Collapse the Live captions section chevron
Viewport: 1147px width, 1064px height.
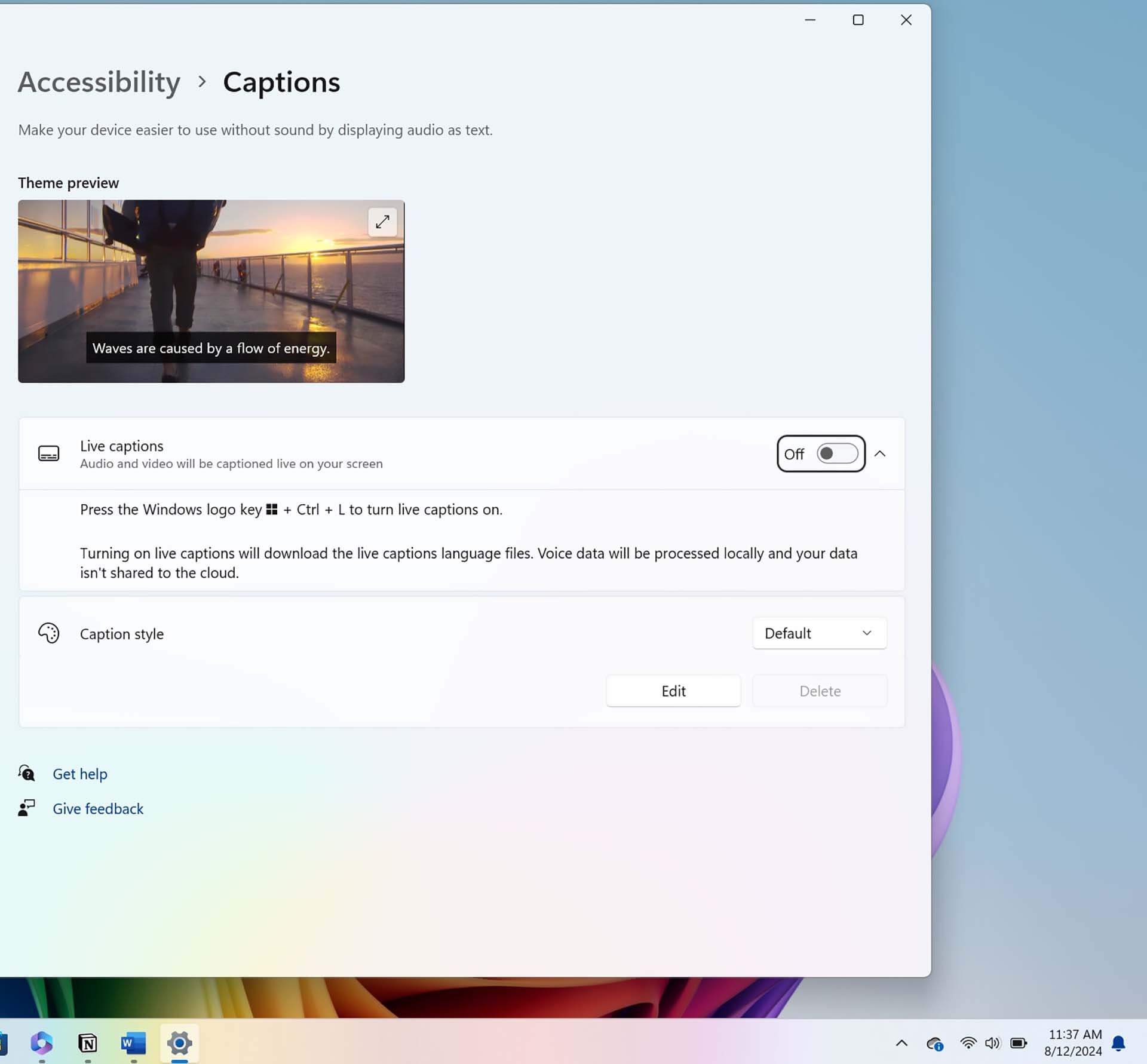879,453
